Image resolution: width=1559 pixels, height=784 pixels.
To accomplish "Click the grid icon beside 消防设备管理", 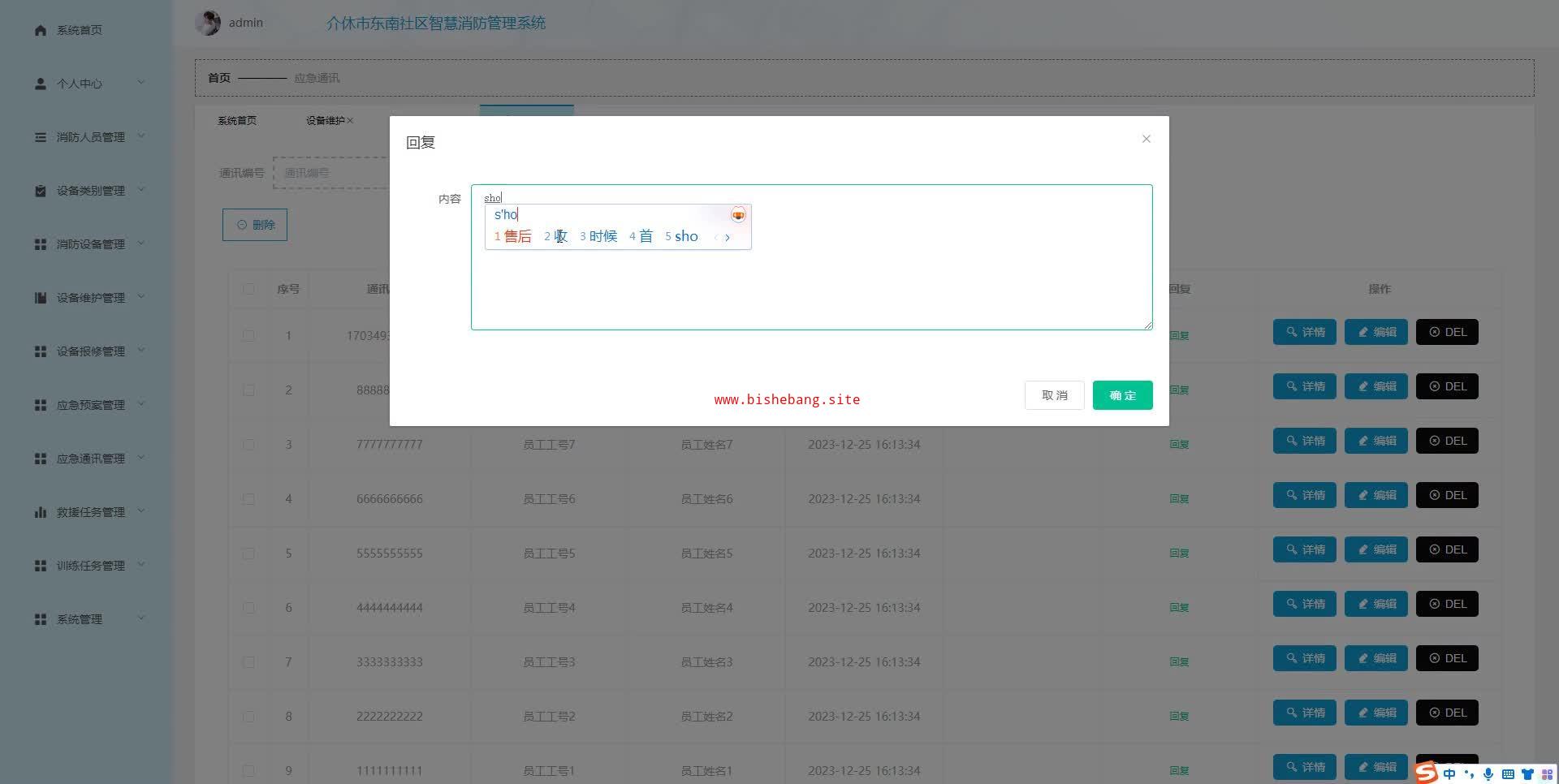I will [41, 244].
